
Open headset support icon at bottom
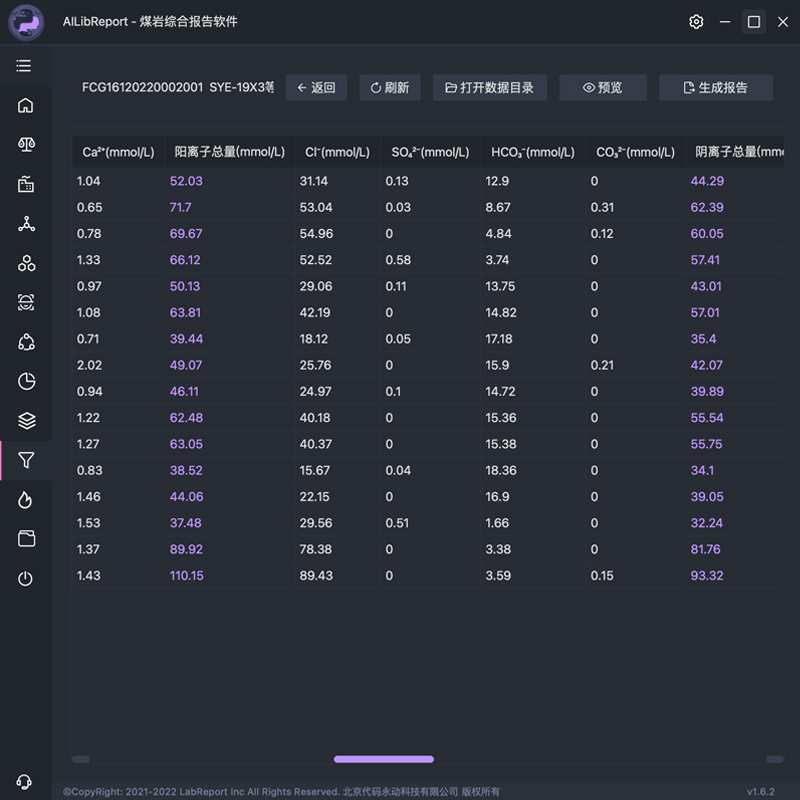[24, 782]
